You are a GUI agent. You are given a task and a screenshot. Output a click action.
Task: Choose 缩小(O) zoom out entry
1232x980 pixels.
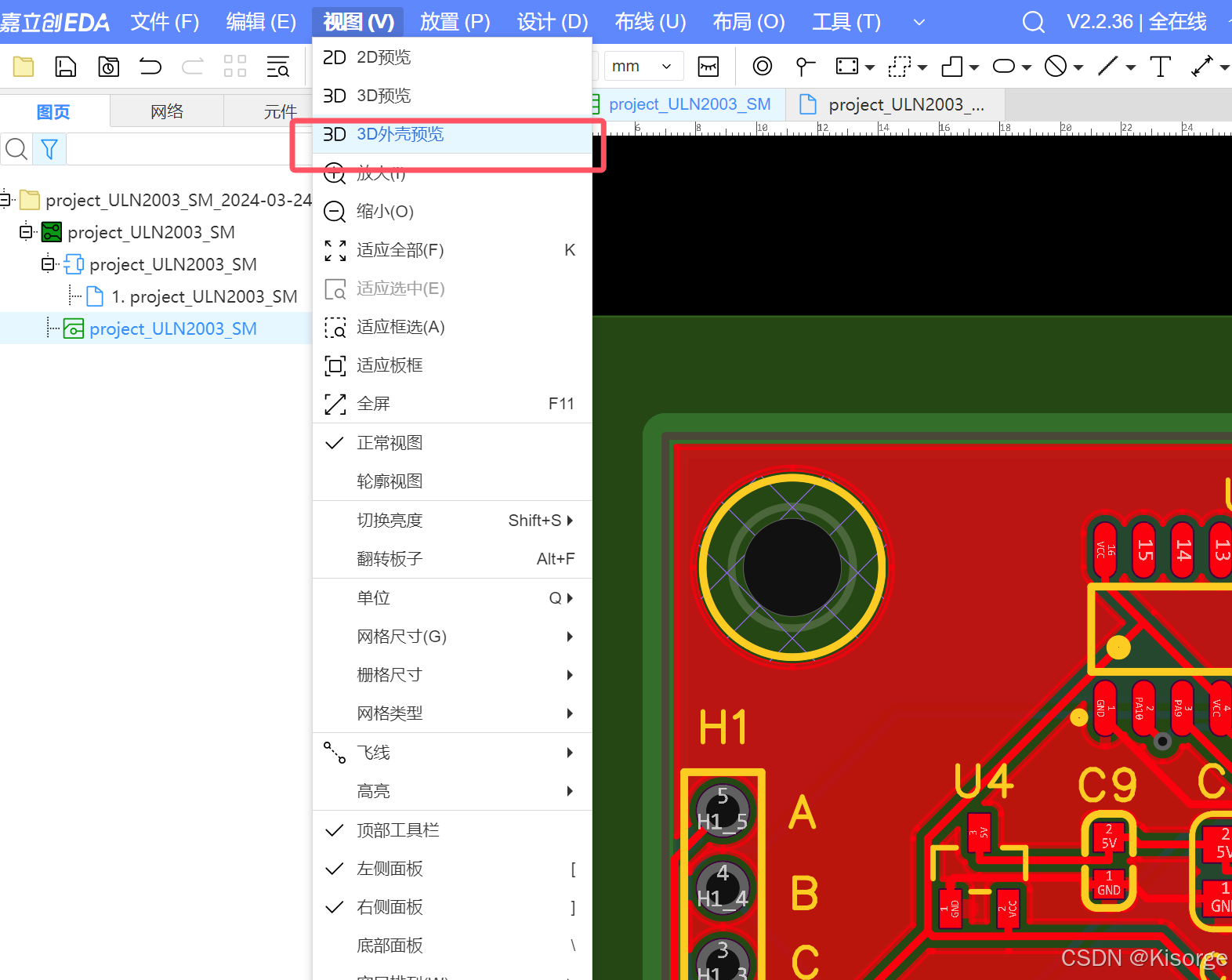[x=452, y=212]
